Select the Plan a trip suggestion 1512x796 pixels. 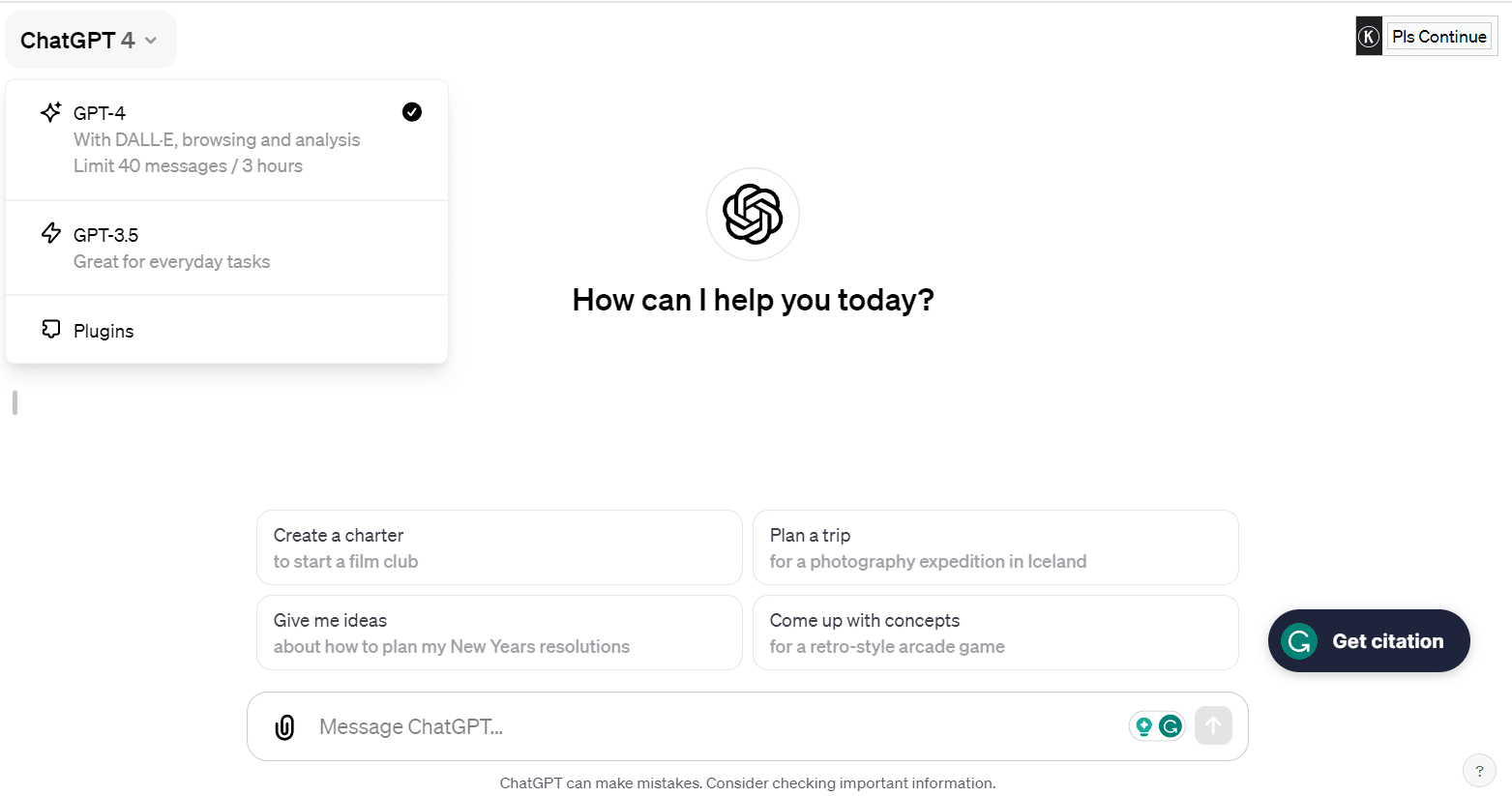click(x=995, y=547)
